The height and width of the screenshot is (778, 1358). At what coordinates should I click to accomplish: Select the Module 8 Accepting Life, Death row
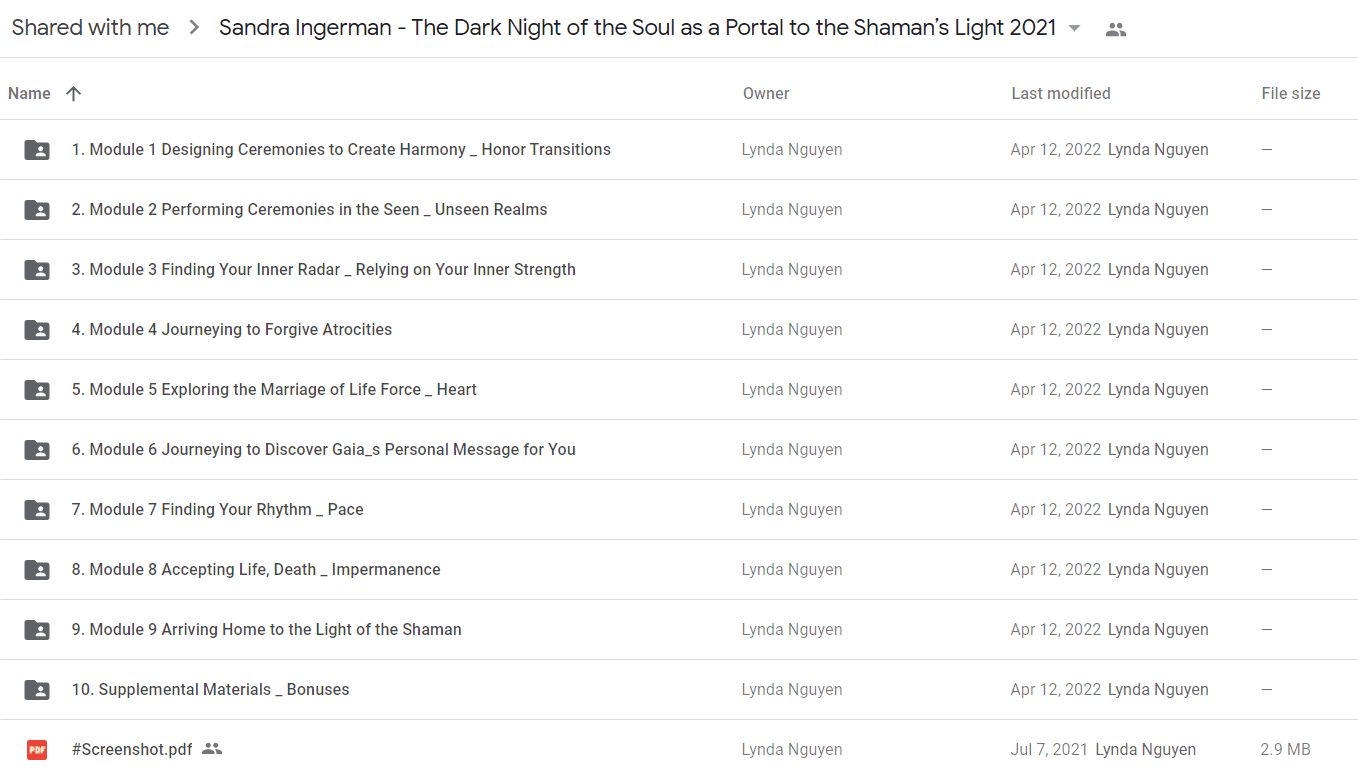pos(679,570)
